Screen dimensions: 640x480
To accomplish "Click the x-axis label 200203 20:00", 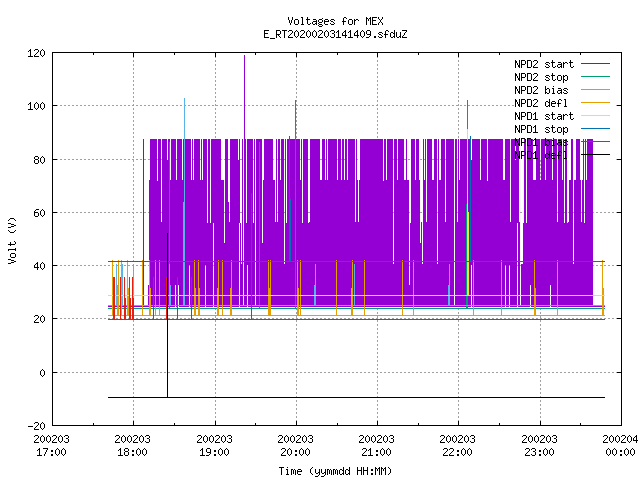I will pyautogui.click(x=296, y=446).
